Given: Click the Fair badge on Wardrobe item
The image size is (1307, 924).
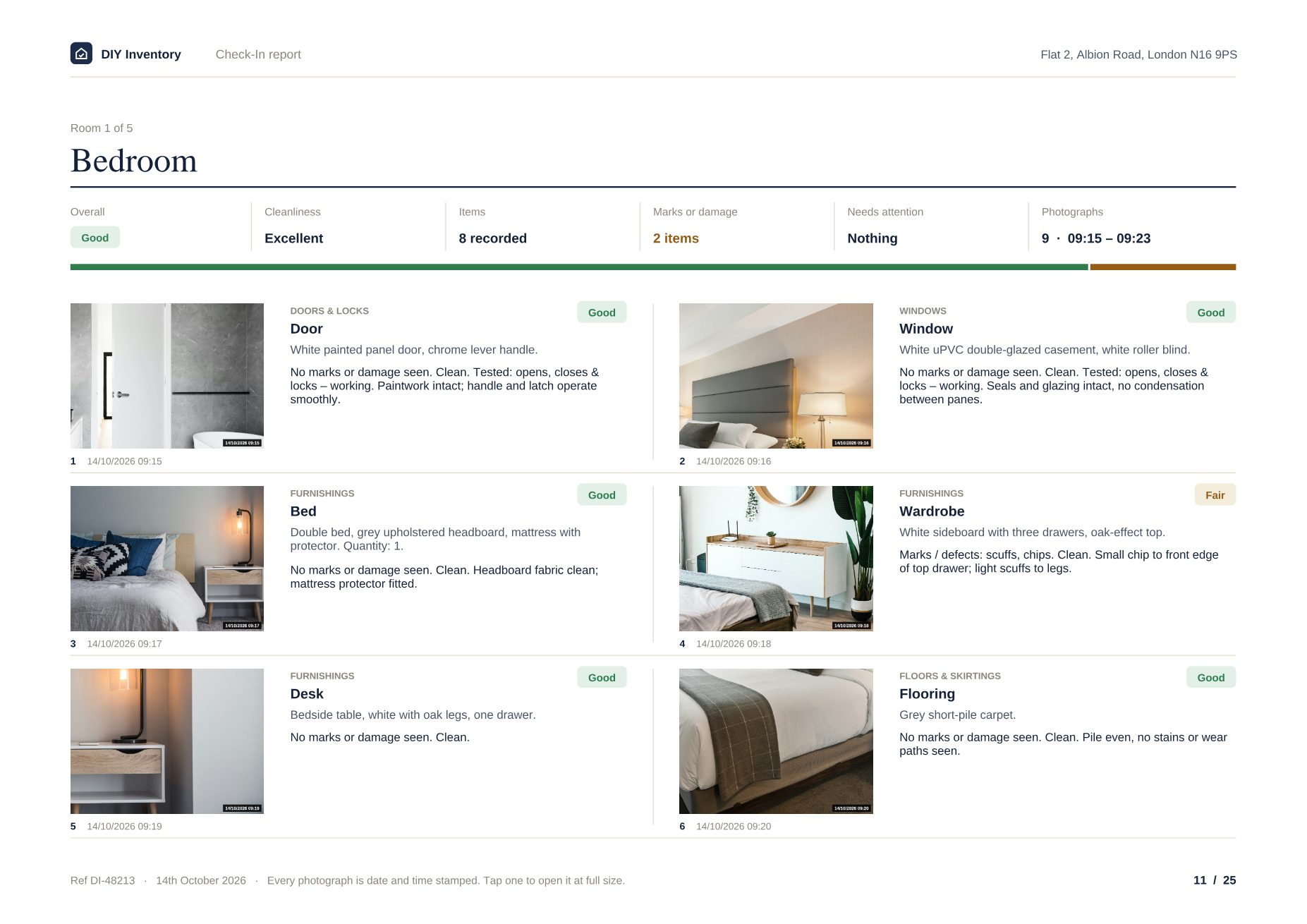Looking at the screenshot, I should (x=1215, y=495).
